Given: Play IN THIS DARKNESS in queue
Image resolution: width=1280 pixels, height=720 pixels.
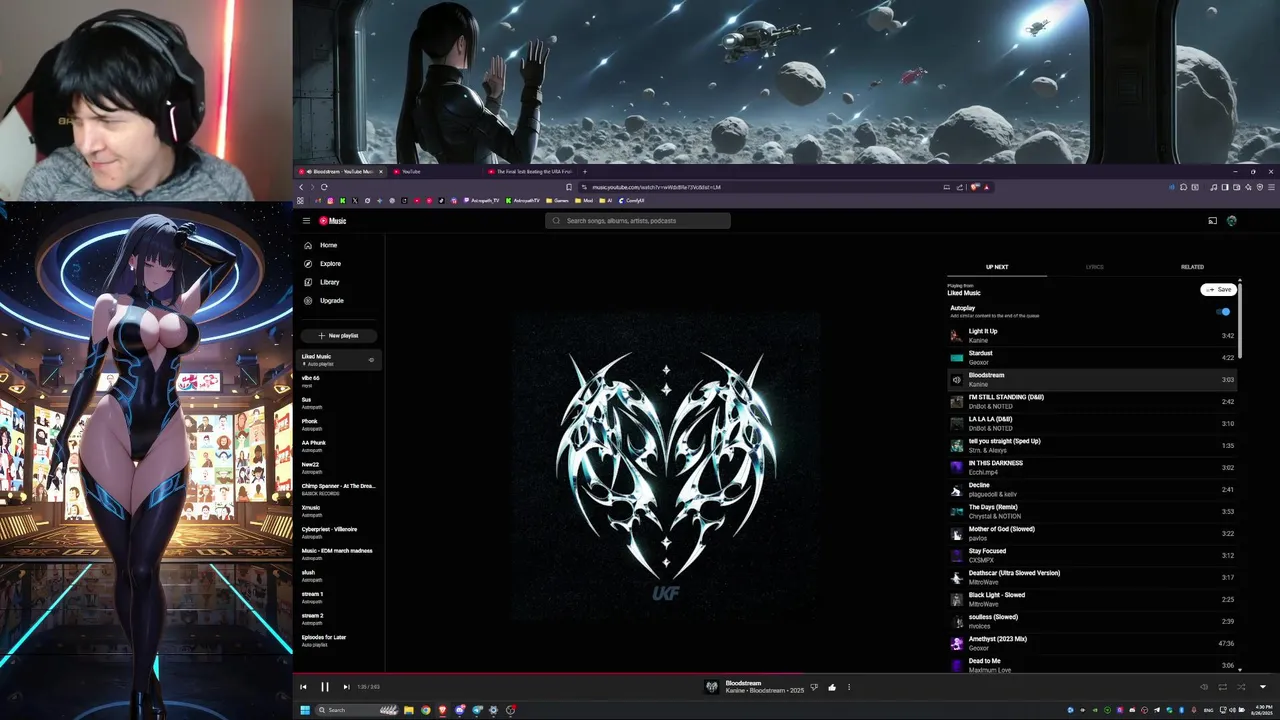Looking at the screenshot, I should 1092,468.
